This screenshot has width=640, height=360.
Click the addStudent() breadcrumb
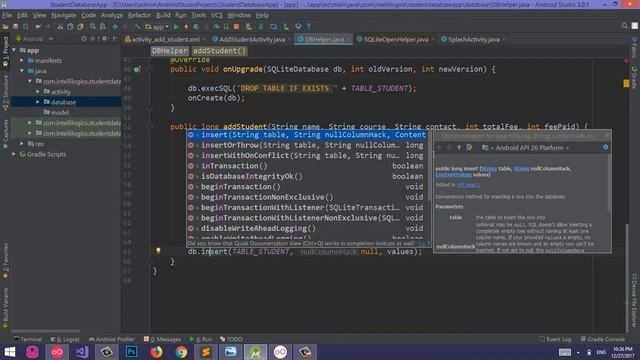[220, 51]
